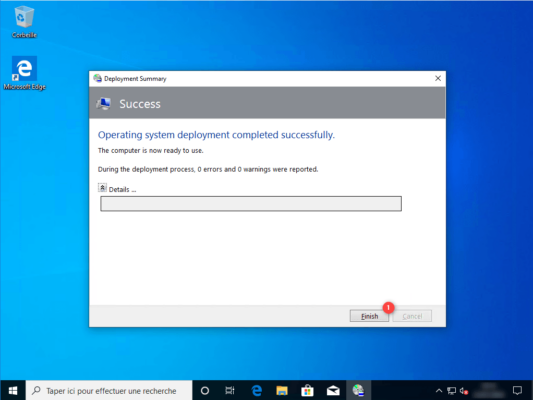Click the taskbar search box
Screen dimensions: 533x400
coord(109,390)
